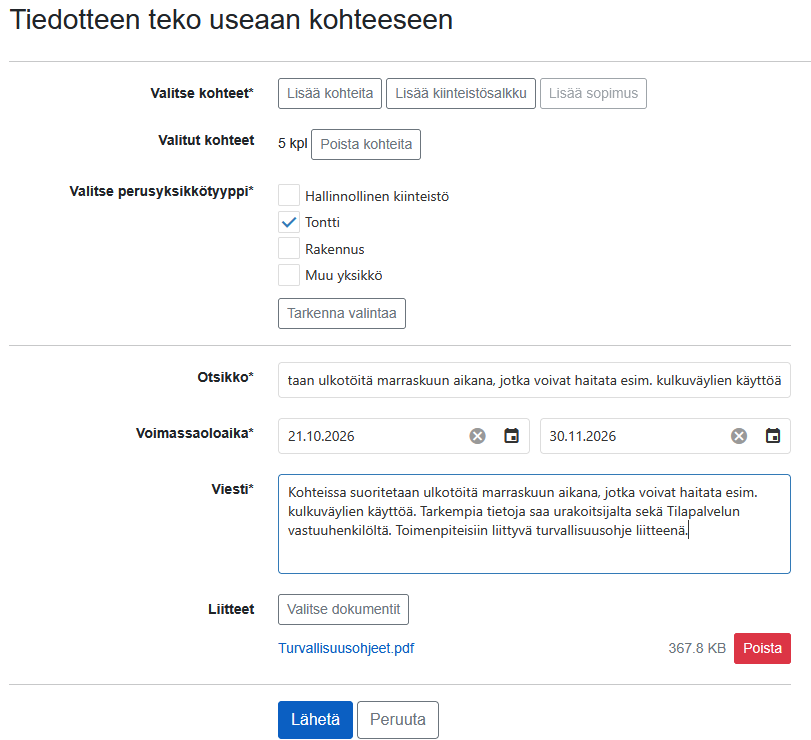
Task: Click the Liitteet label
Action: point(231,609)
